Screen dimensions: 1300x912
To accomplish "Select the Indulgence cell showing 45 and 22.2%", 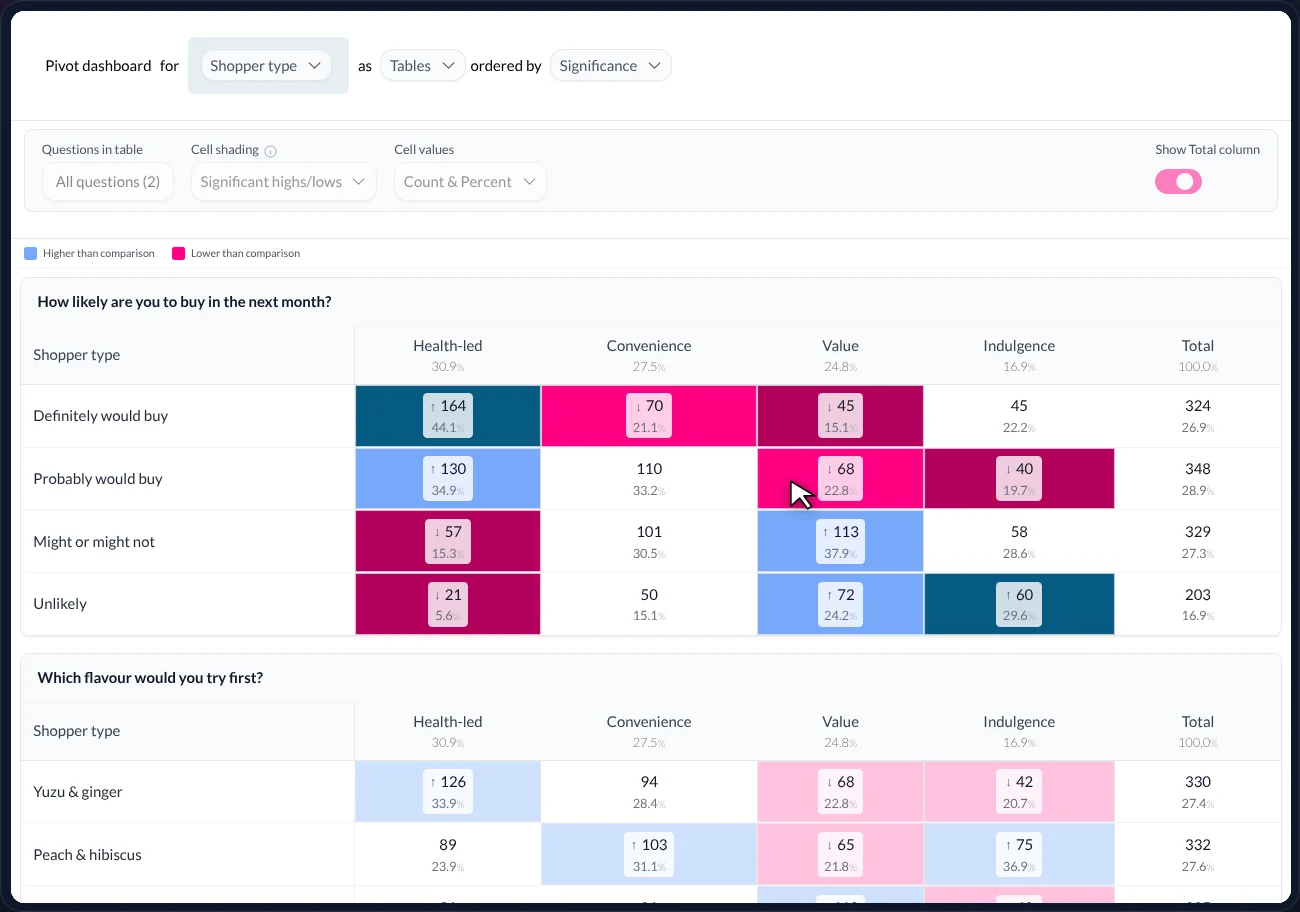I will tap(1019, 416).
